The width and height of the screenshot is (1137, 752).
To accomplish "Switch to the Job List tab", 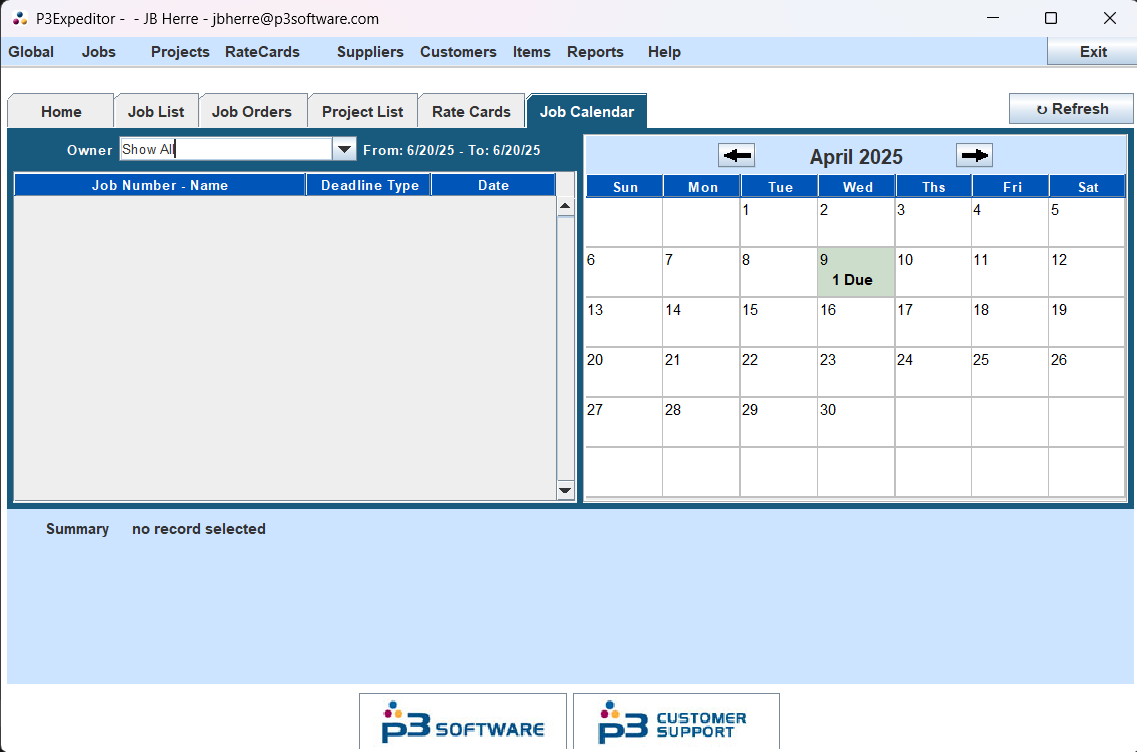I will click(x=156, y=112).
